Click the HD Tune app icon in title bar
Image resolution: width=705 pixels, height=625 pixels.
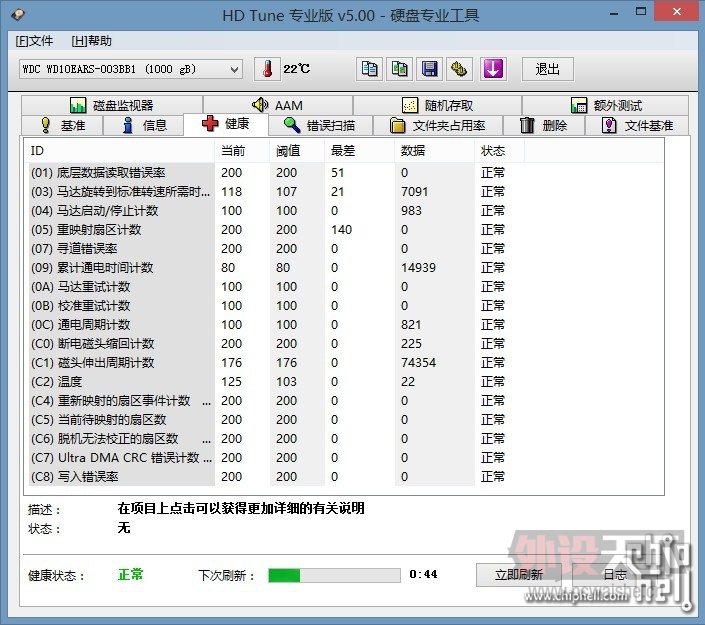18,15
